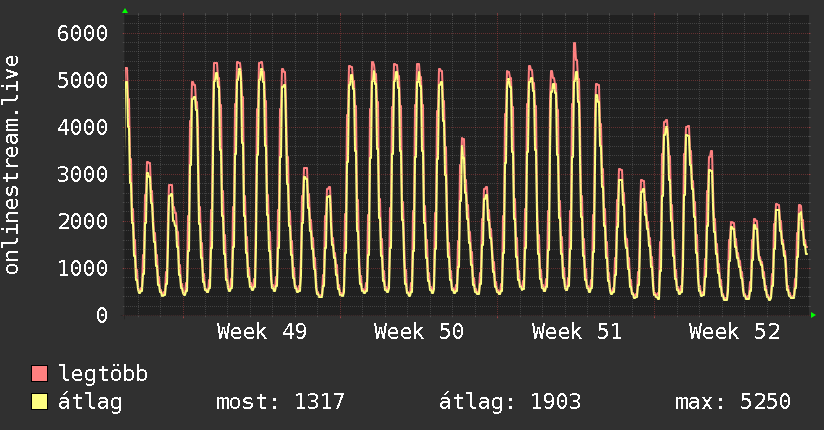The height and width of the screenshot is (430, 824).
Task: Click the Week 49 axis label
Action: tap(262, 332)
